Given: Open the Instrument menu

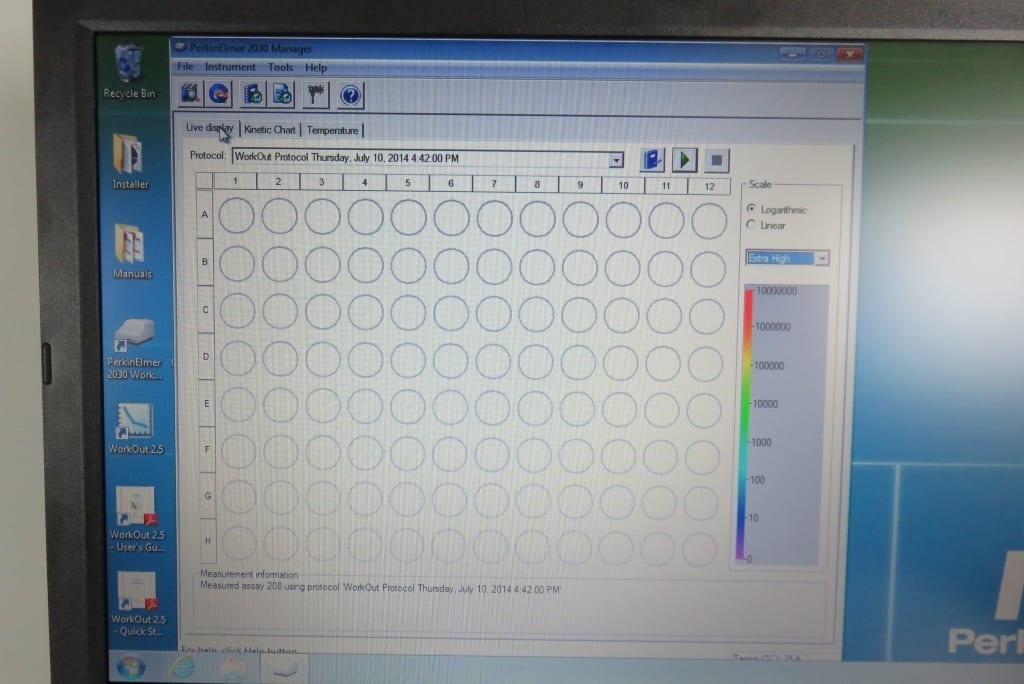Looking at the screenshot, I should 230,67.
